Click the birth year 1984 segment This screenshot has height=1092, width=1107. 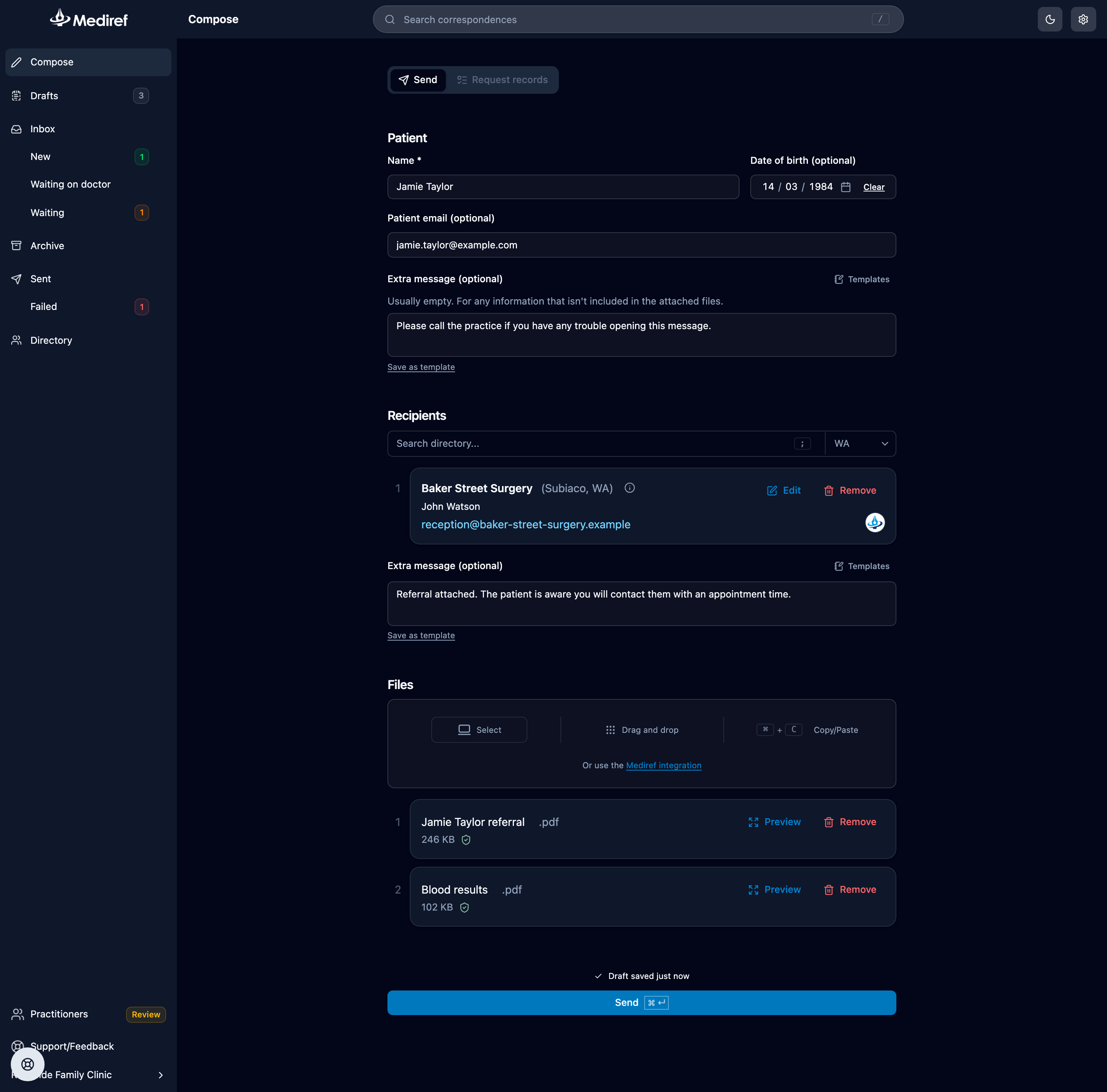pos(821,187)
